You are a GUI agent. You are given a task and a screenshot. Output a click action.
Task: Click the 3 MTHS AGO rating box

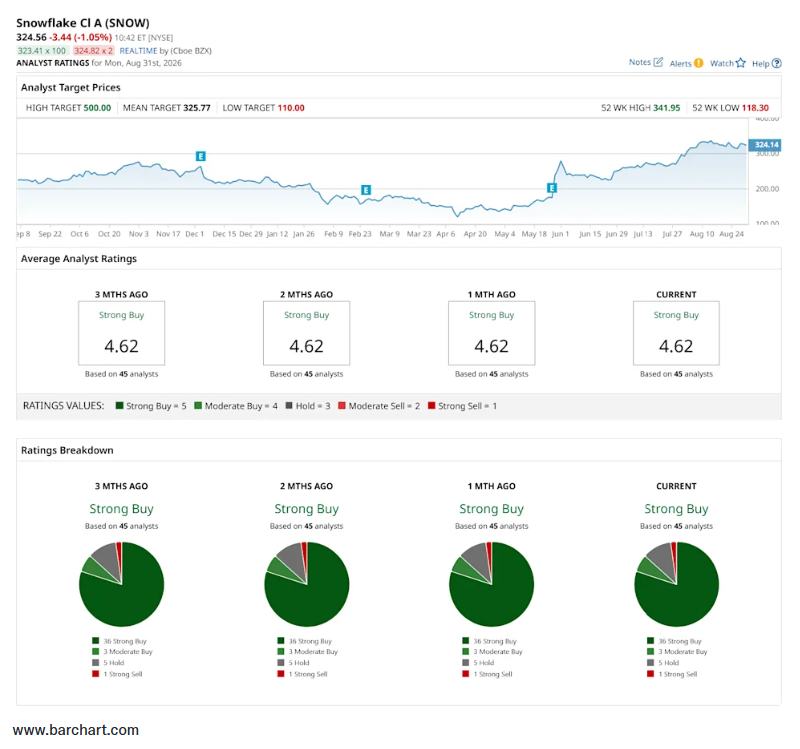121,333
